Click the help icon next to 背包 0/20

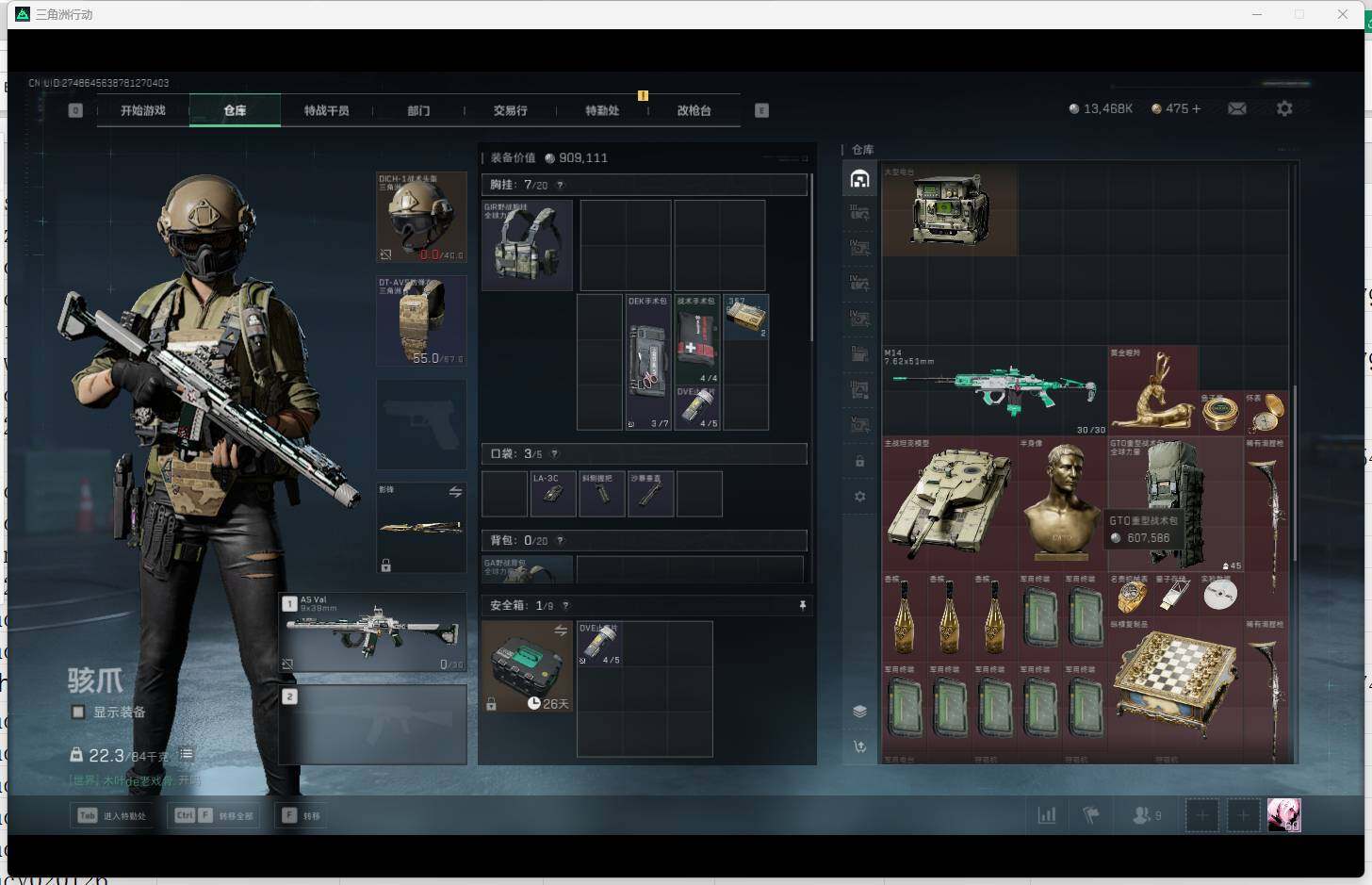[x=560, y=540]
